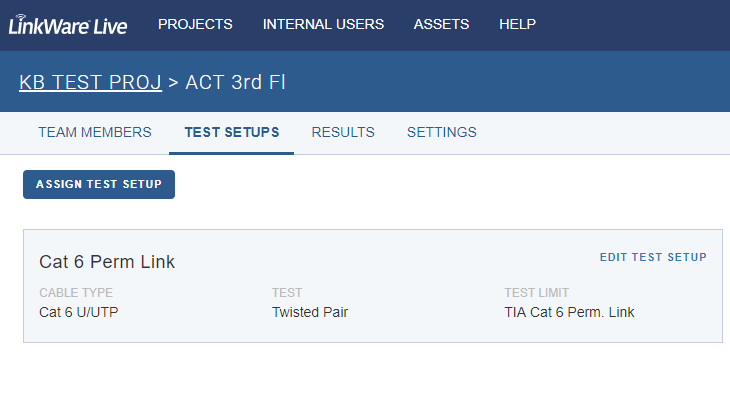The image size is (730, 396).
Task: Click the ASSIGN TEST SETUP button
Action: [x=99, y=184]
